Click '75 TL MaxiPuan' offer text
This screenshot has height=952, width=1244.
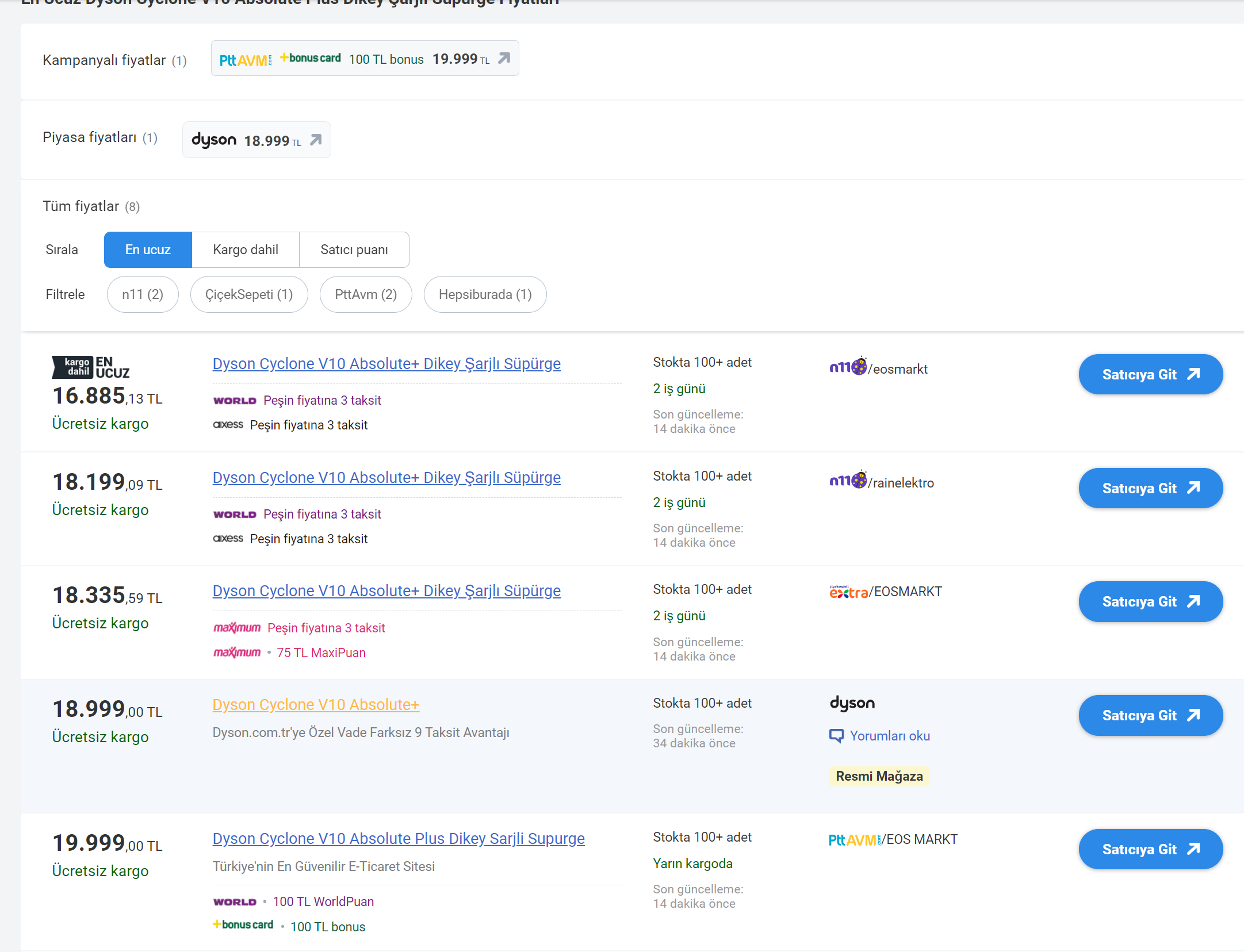pos(321,652)
